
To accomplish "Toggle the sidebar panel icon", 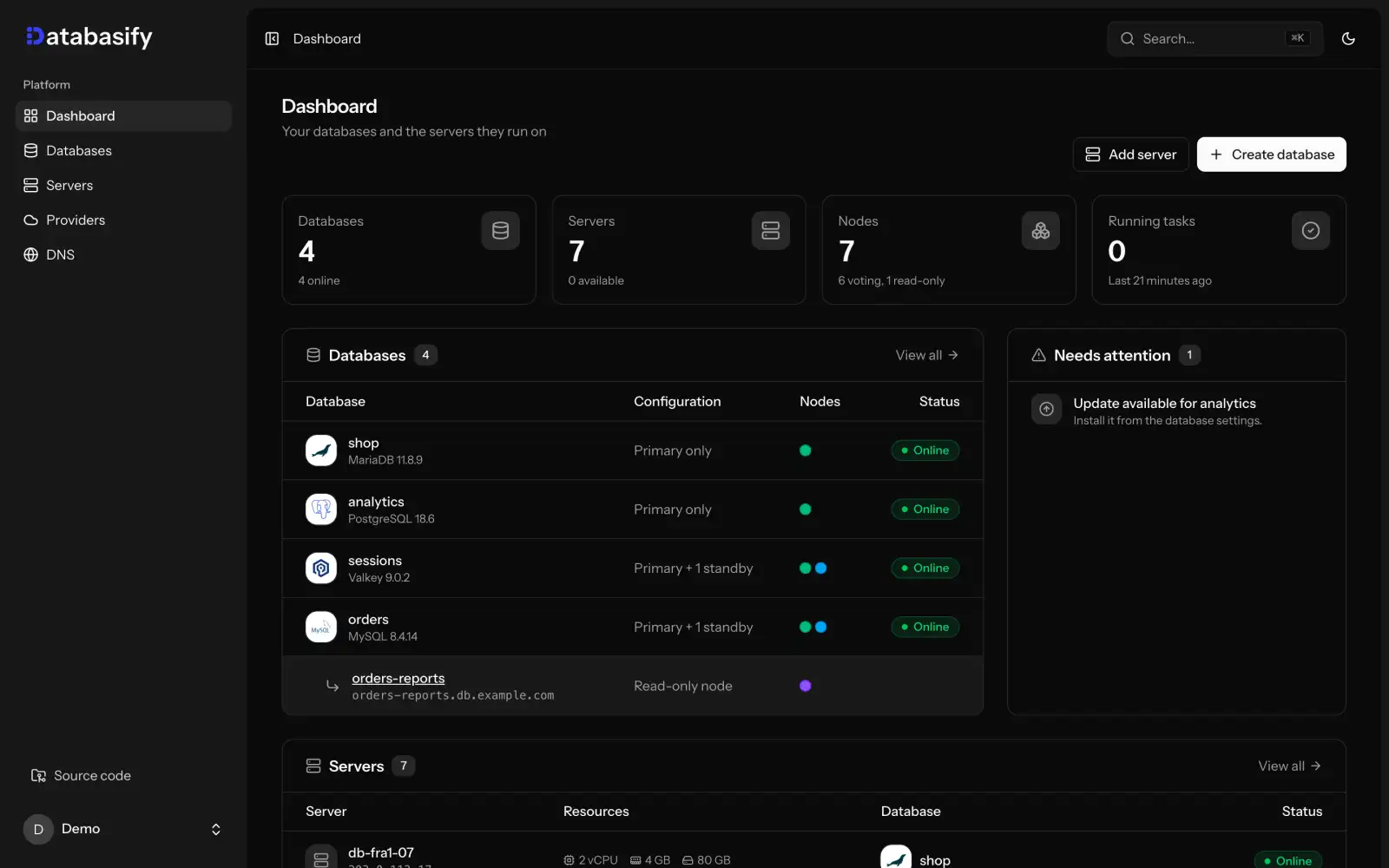I will [272, 38].
